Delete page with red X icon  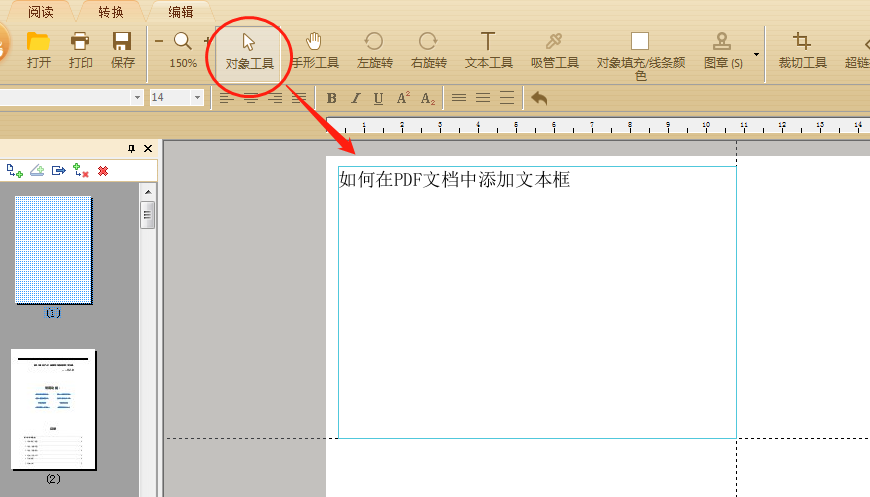(x=103, y=171)
